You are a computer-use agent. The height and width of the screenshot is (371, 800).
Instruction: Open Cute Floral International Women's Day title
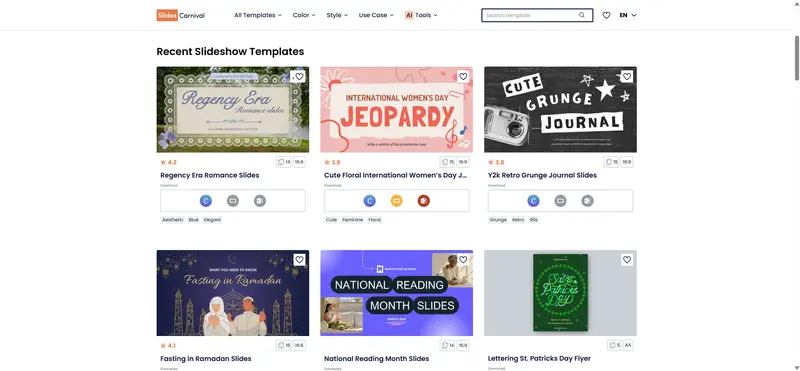tap(395, 175)
